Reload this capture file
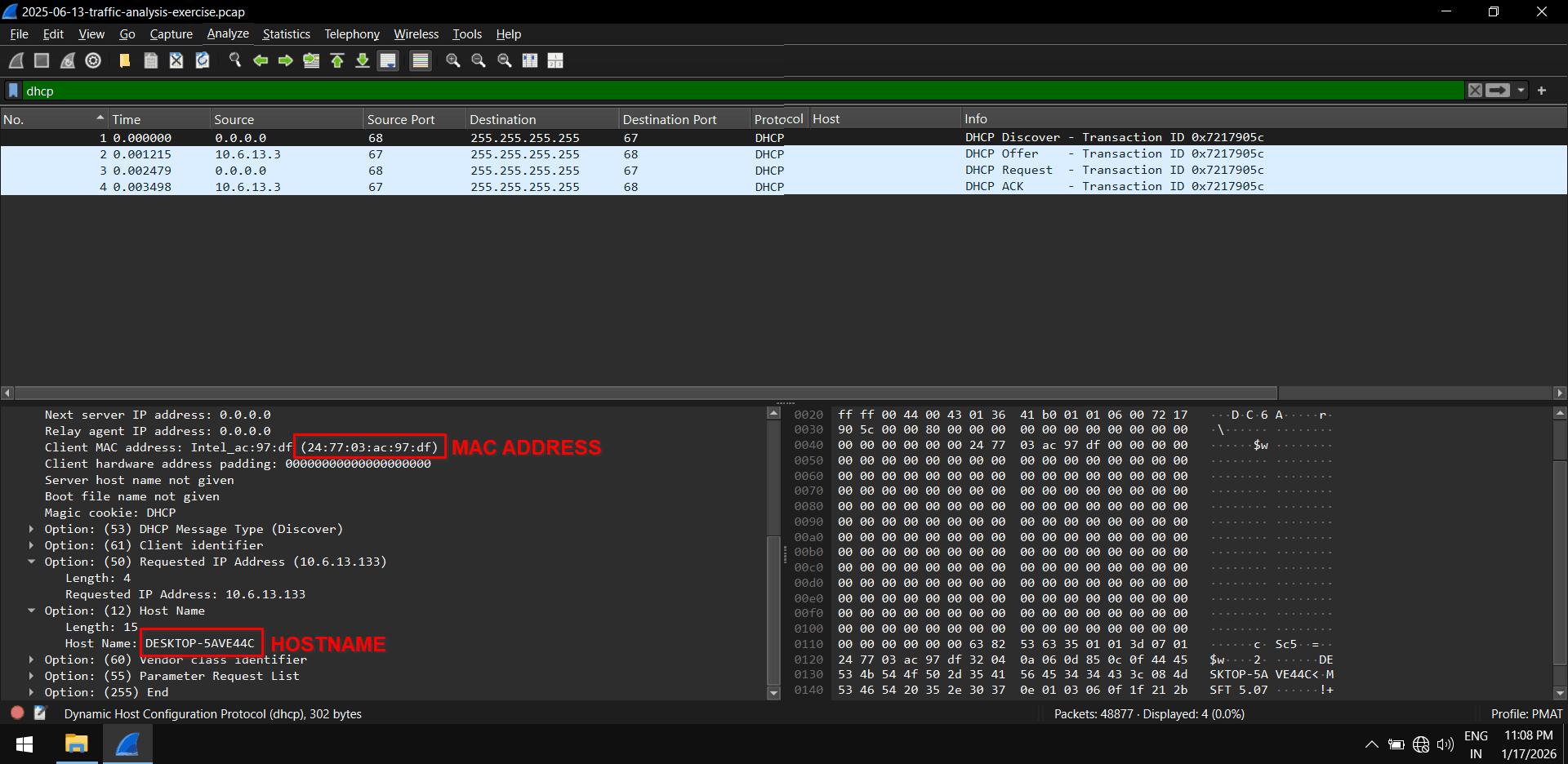The height and width of the screenshot is (764, 1568). [x=203, y=60]
